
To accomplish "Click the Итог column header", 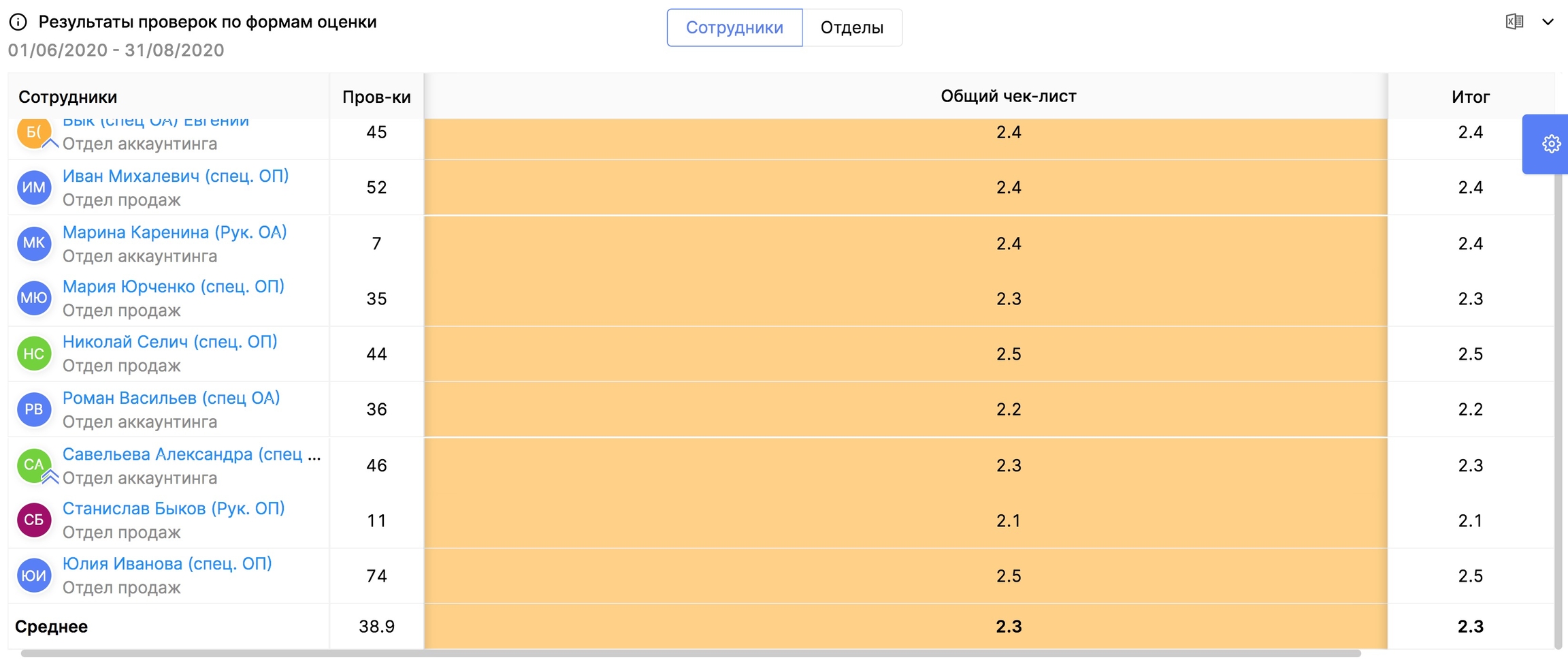I will tap(1470, 97).
